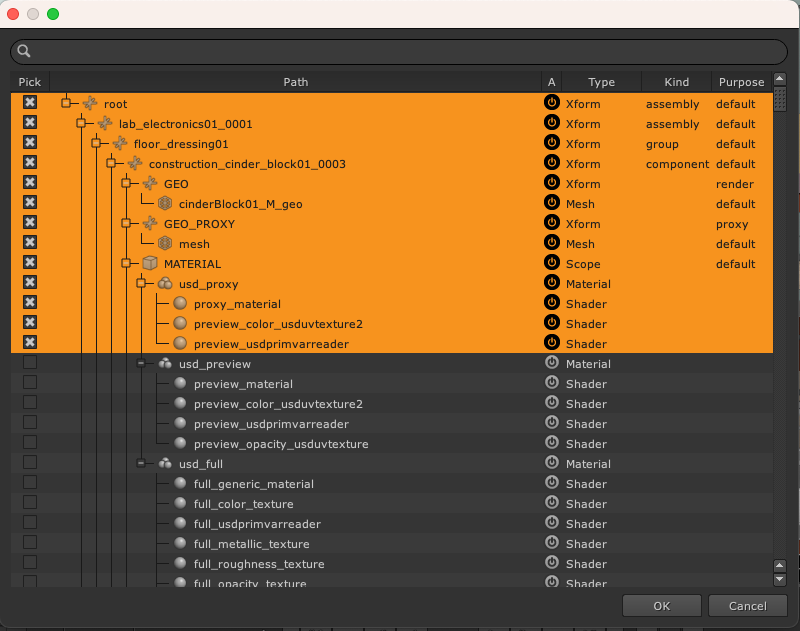Collapse the usd_preview material node
Image resolution: width=800 pixels, height=631 pixels.
[141, 363]
